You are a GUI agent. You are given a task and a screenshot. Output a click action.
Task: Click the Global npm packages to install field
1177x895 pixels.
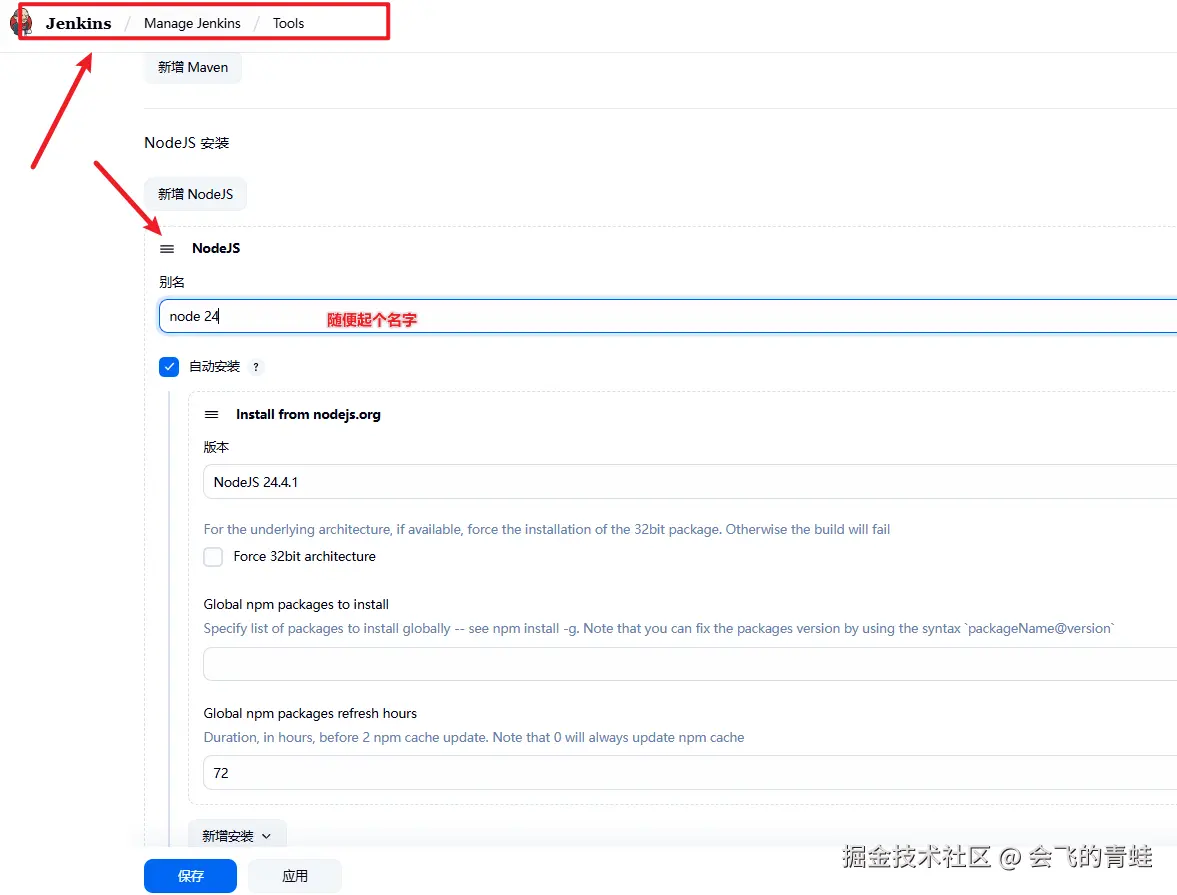point(690,664)
